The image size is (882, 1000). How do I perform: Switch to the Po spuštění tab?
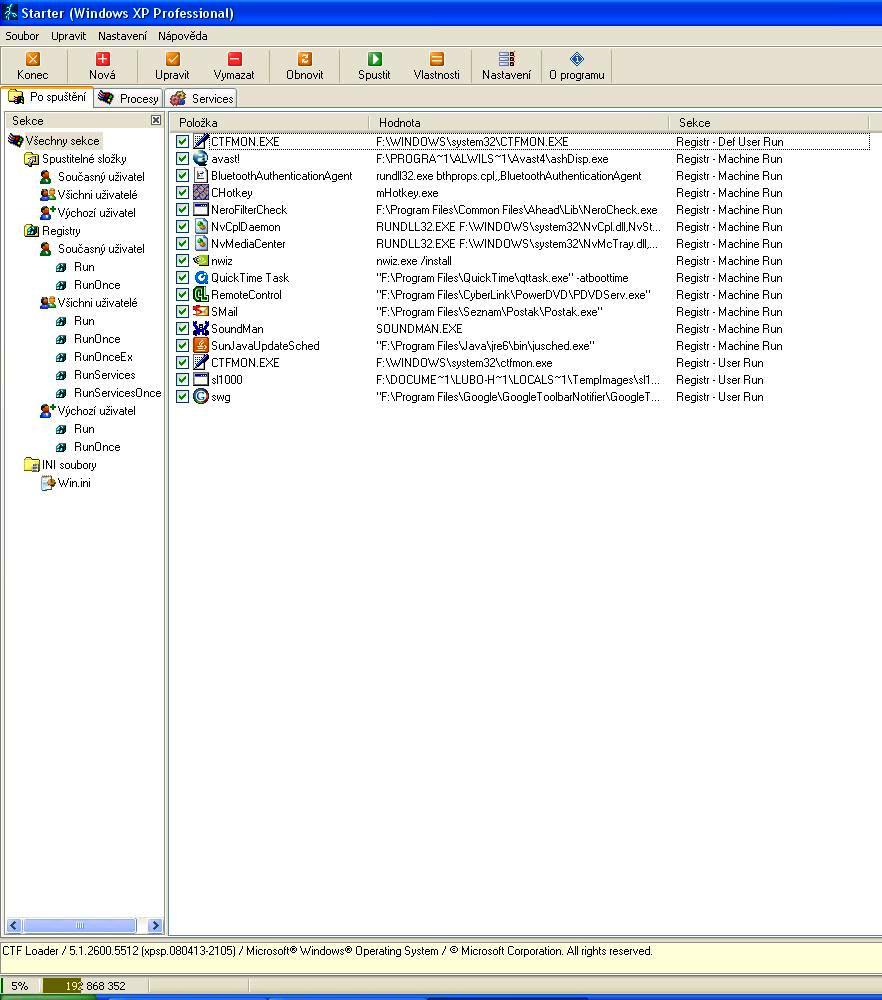click(47, 97)
